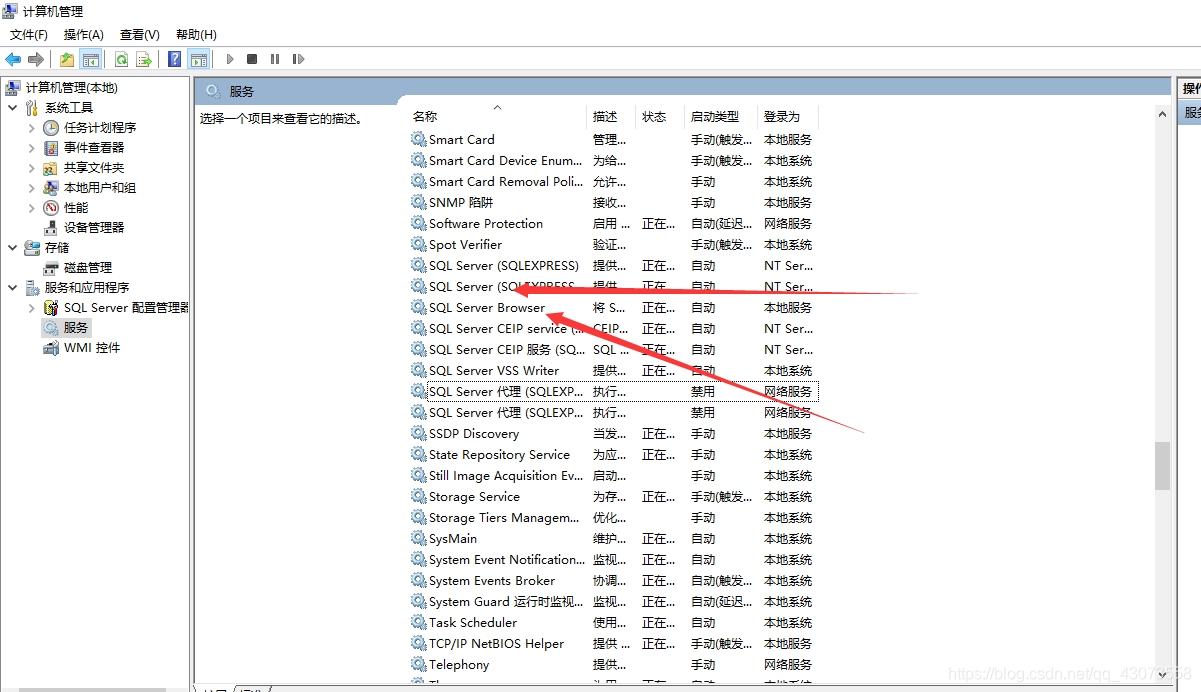Open the 帮助(H) menu
The height and width of the screenshot is (692, 1201).
click(x=196, y=35)
